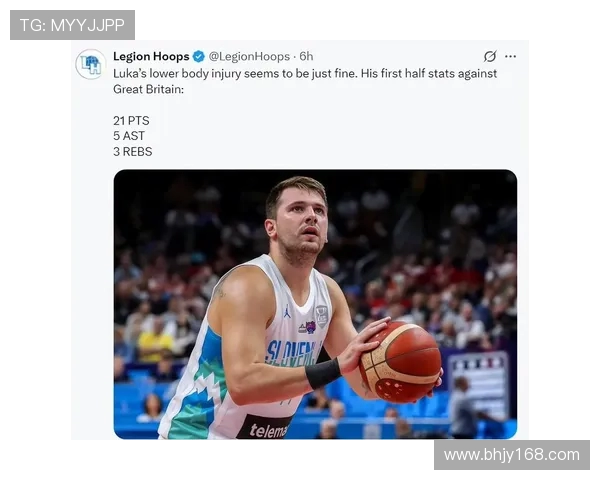The height and width of the screenshot is (480, 600).
Task: Open the three-dot more options menu
Action: point(510,56)
